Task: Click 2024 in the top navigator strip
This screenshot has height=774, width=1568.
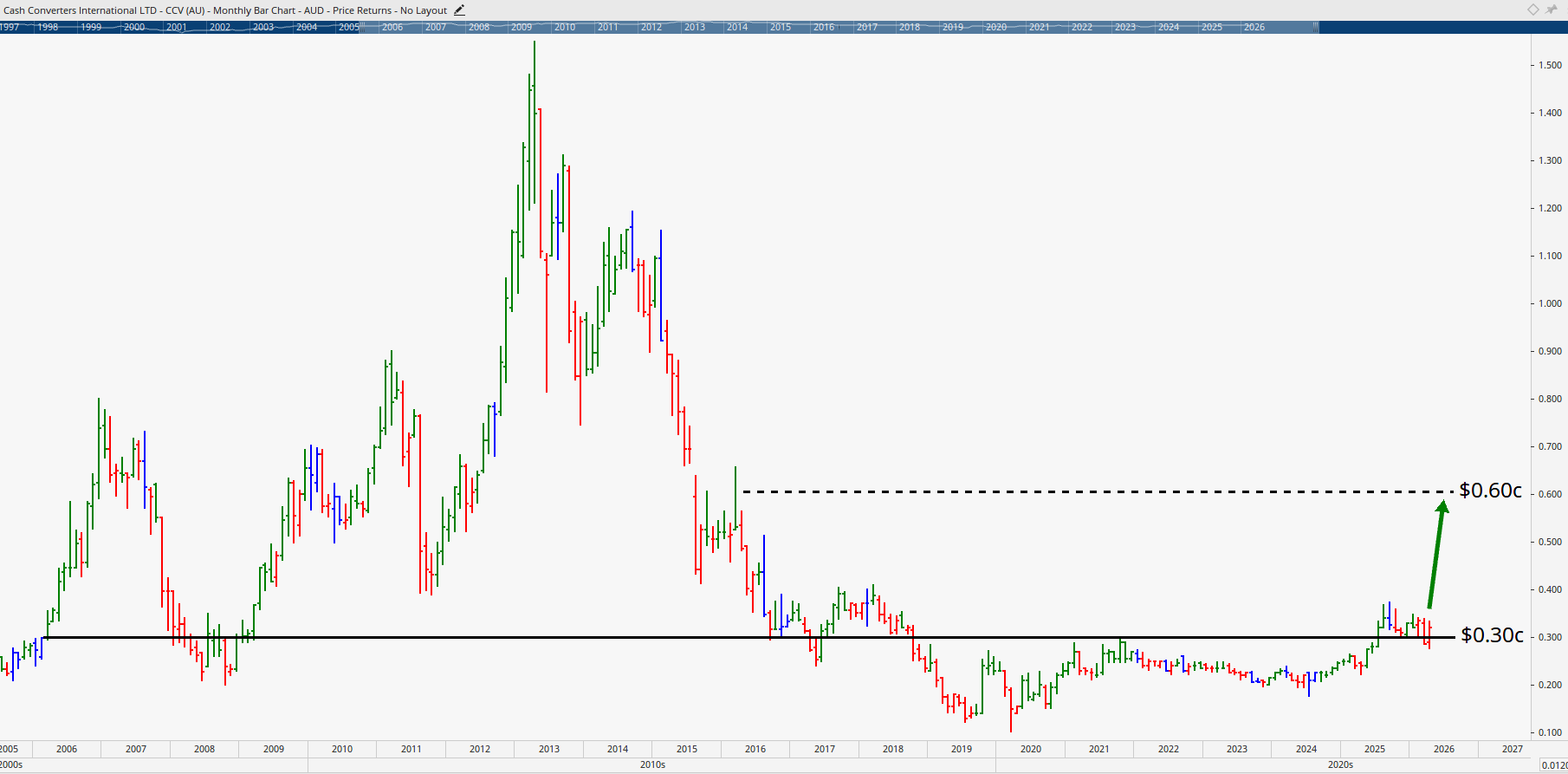Action: tap(1169, 27)
